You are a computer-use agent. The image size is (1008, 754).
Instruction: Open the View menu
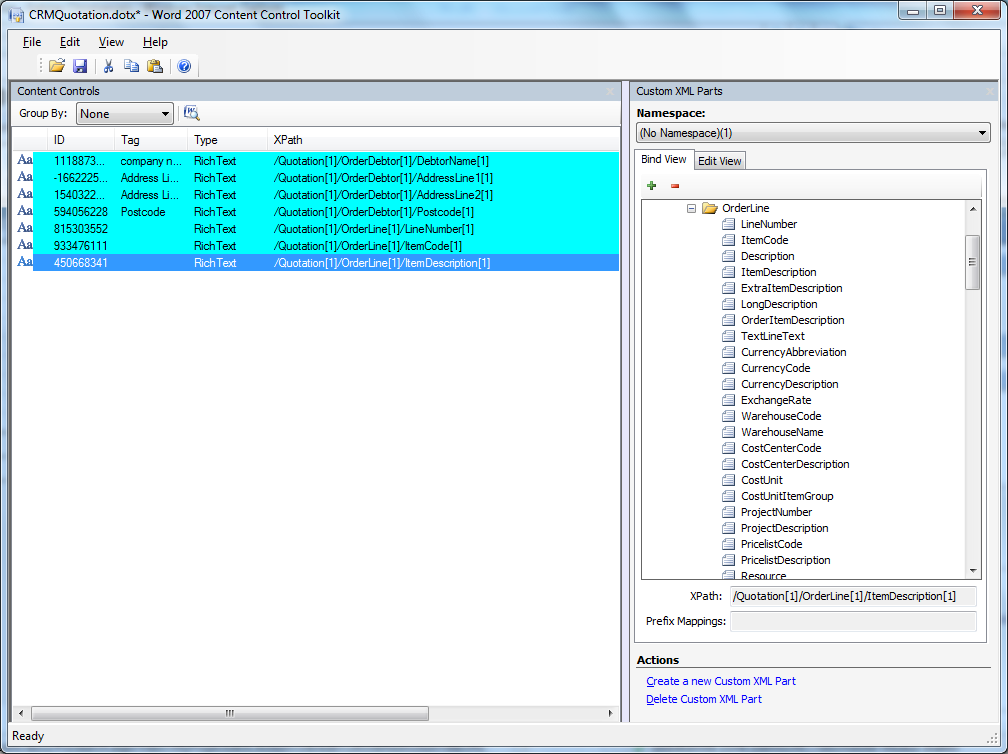click(111, 42)
